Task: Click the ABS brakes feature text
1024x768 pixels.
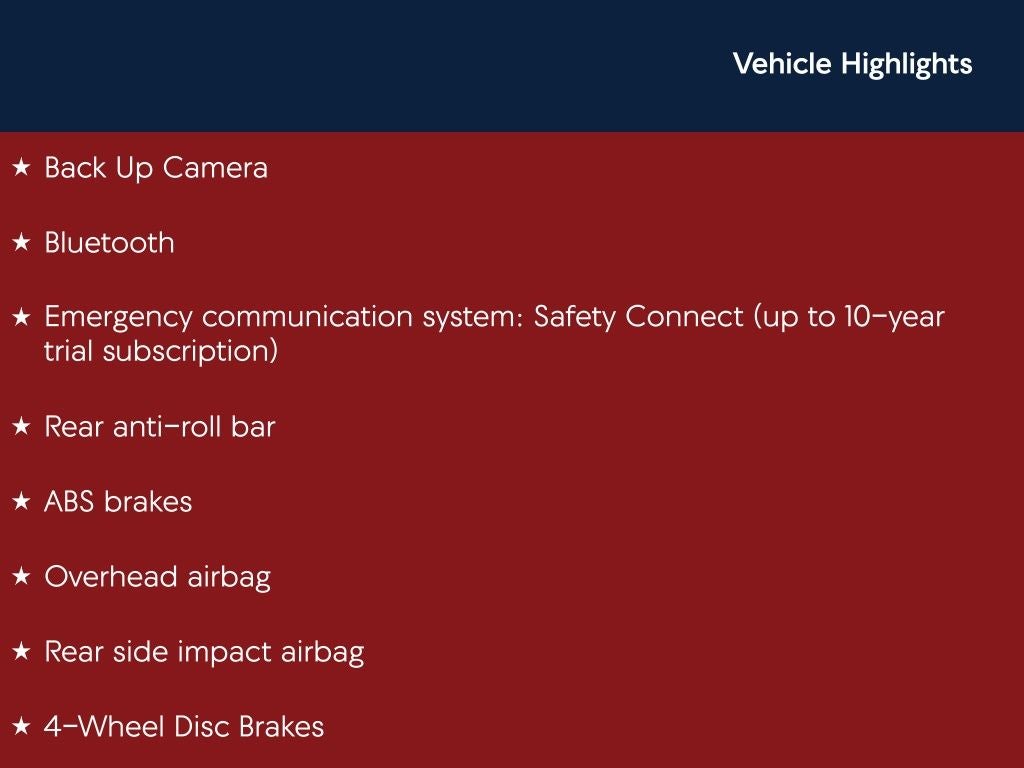Action: pyautogui.click(x=118, y=502)
